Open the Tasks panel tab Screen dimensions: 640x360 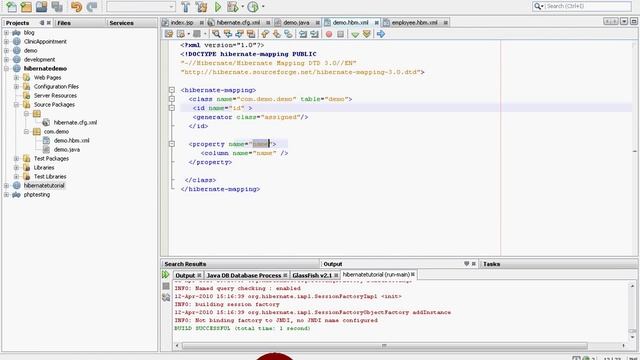click(x=491, y=264)
